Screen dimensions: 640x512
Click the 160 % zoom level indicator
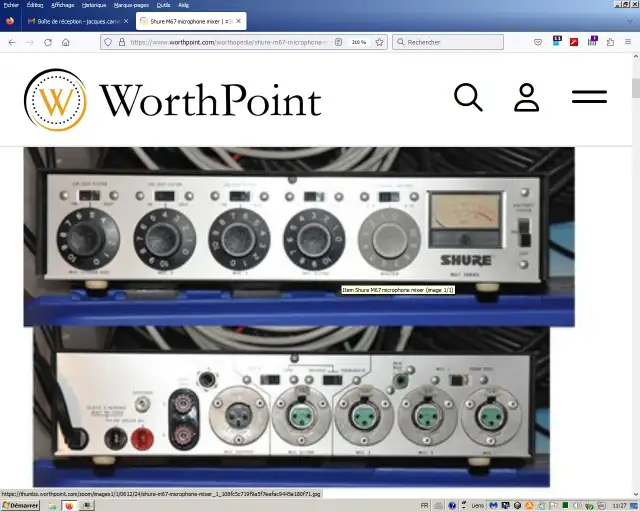pyautogui.click(x=359, y=42)
